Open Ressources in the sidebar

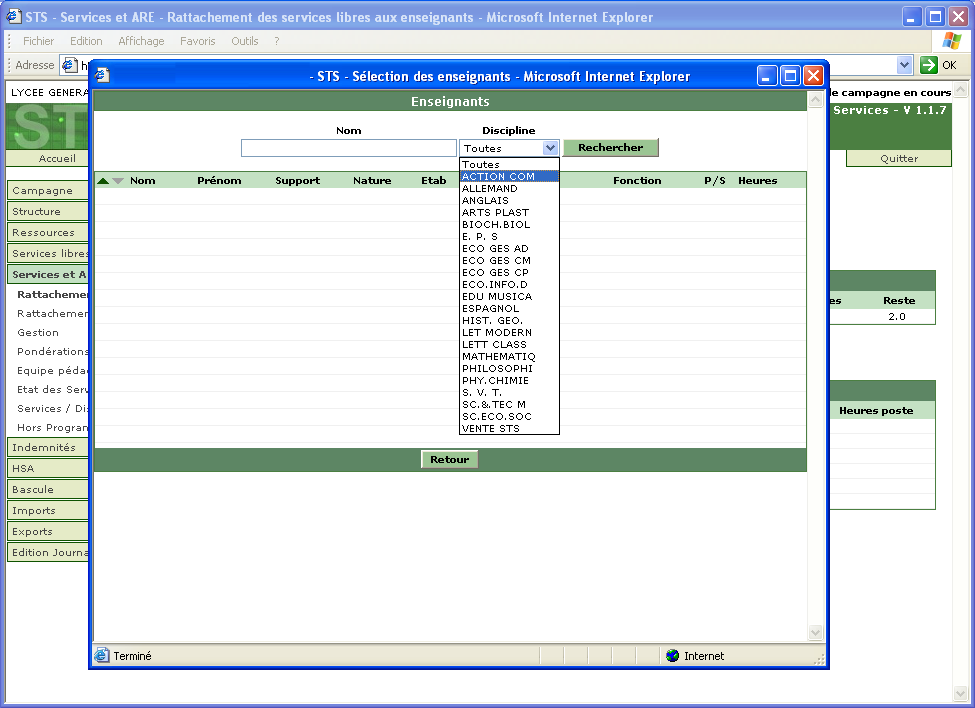47,232
